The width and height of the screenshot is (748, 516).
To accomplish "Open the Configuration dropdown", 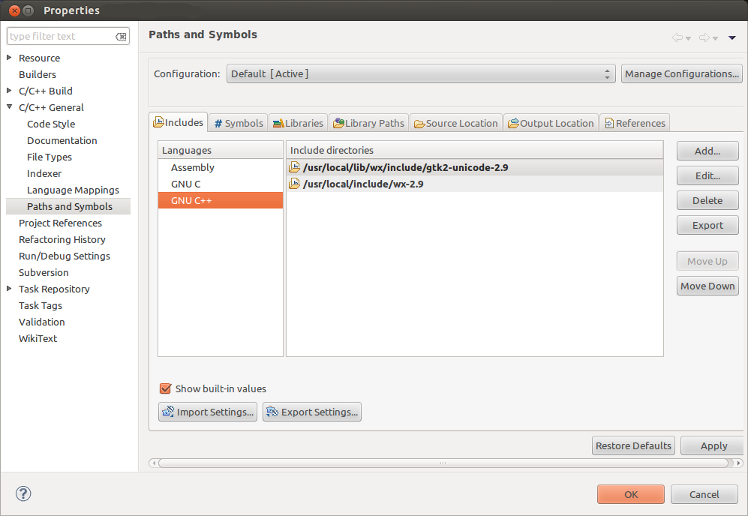I will (420, 74).
